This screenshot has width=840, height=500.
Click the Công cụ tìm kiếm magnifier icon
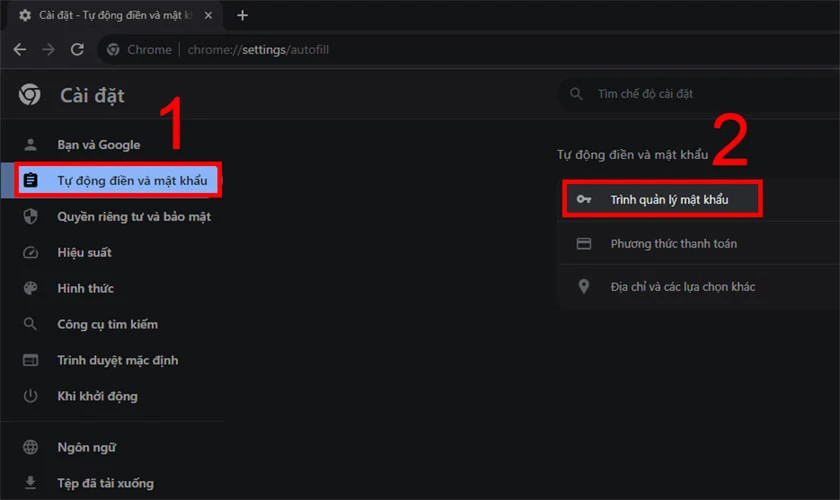pyautogui.click(x=30, y=325)
